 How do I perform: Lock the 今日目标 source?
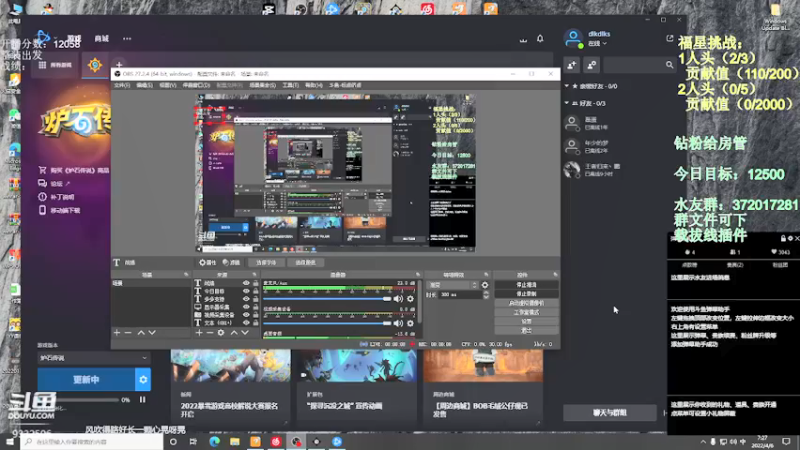[256, 291]
